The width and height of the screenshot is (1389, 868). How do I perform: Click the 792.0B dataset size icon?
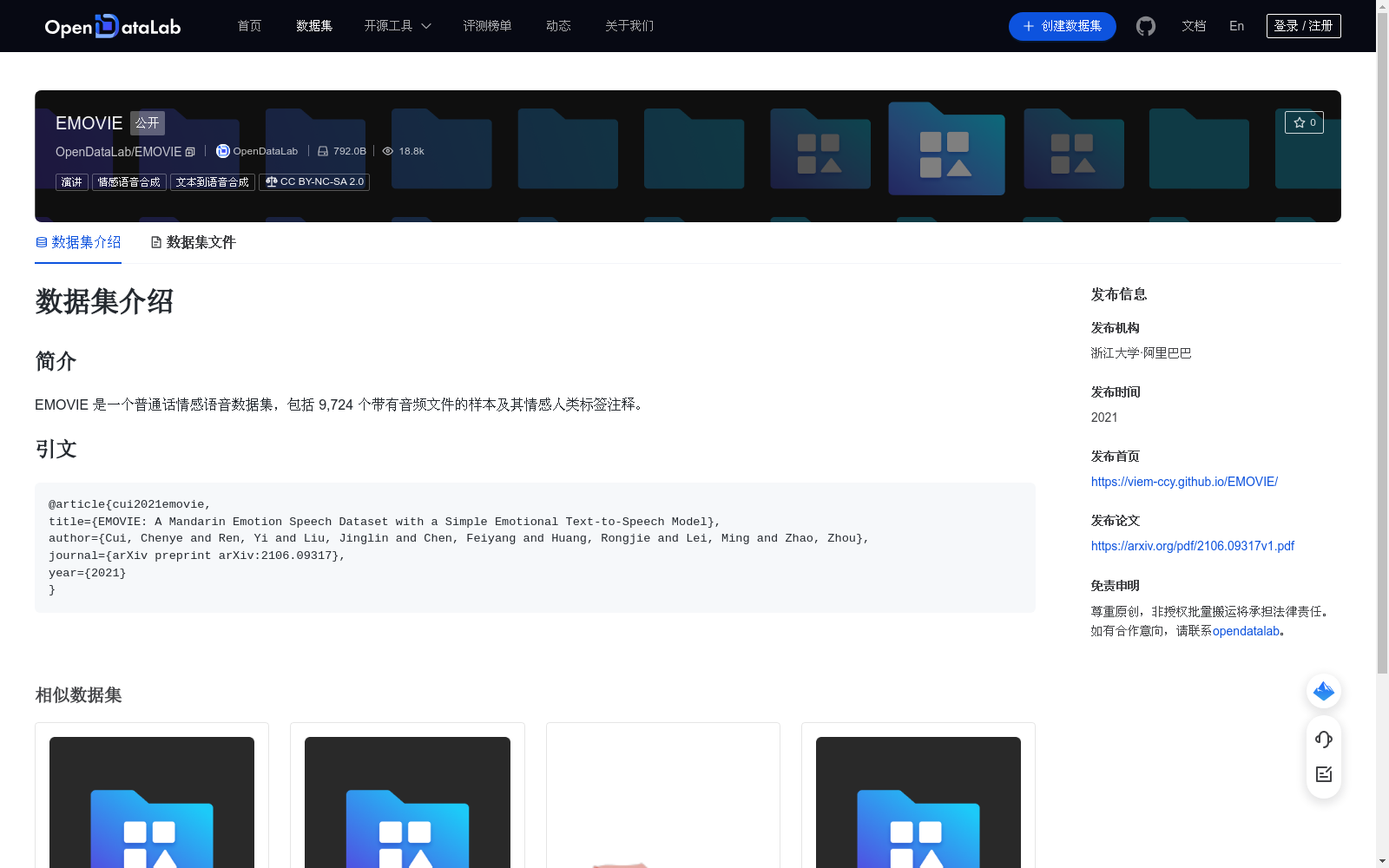tap(323, 151)
